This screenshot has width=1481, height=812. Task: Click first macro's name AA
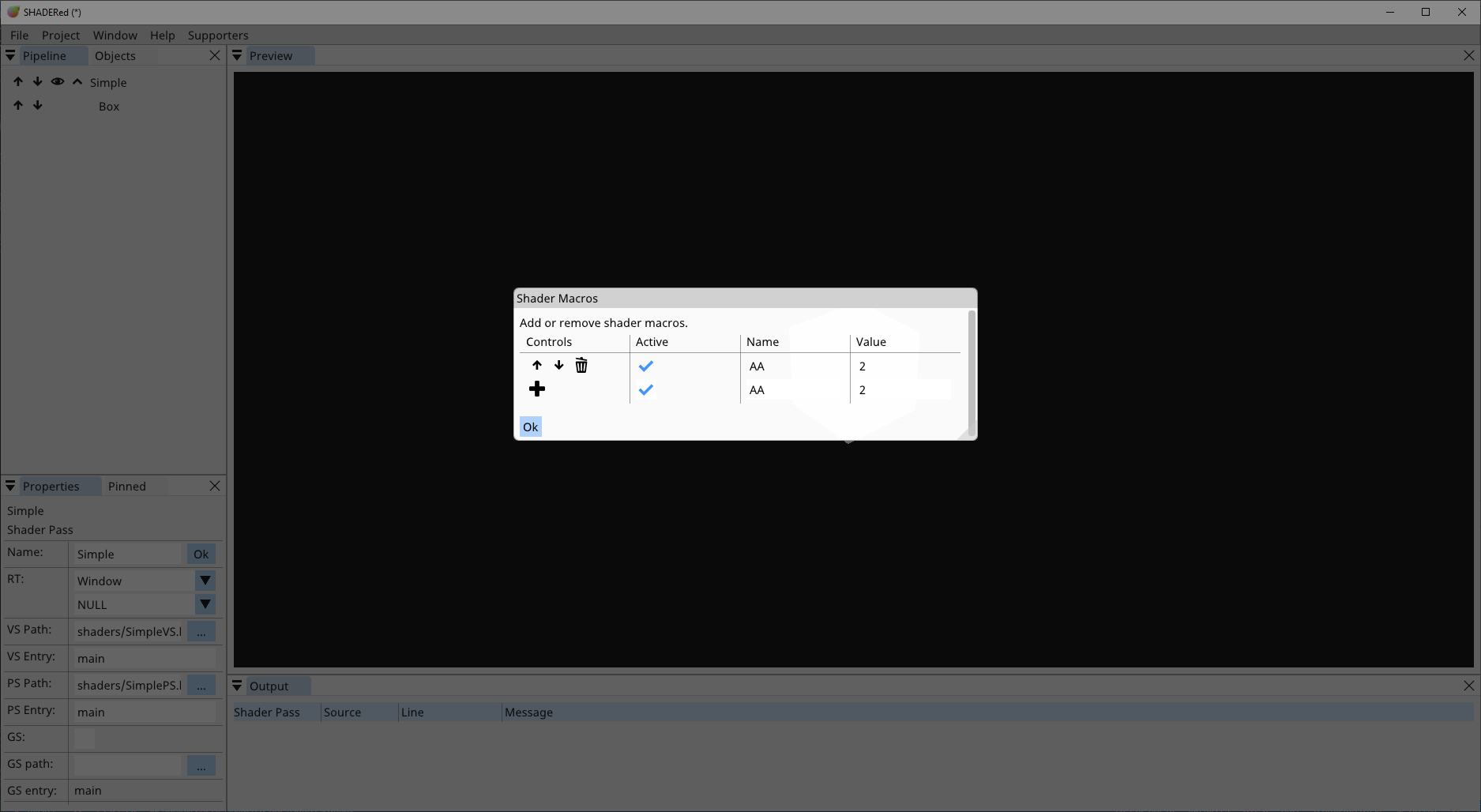tap(757, 366)
